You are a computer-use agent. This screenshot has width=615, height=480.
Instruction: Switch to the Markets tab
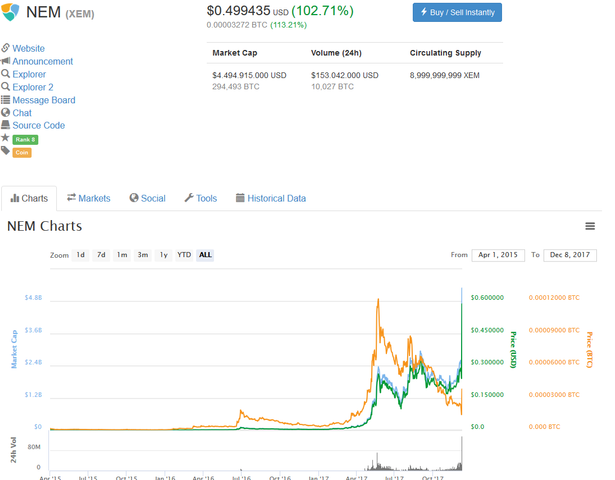point(89,198)
